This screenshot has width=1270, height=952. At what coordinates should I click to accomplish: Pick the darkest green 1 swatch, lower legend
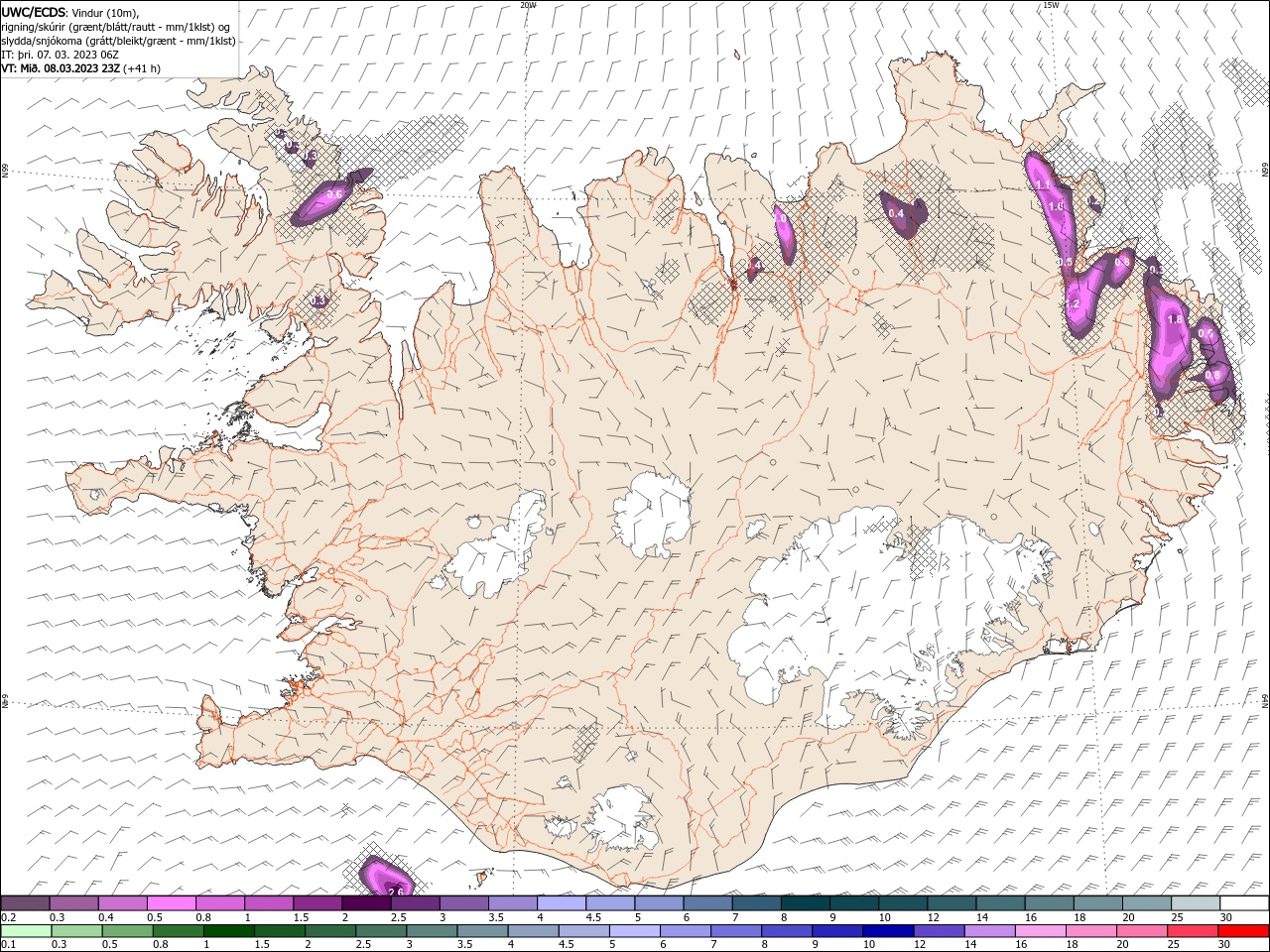(228, 931)
